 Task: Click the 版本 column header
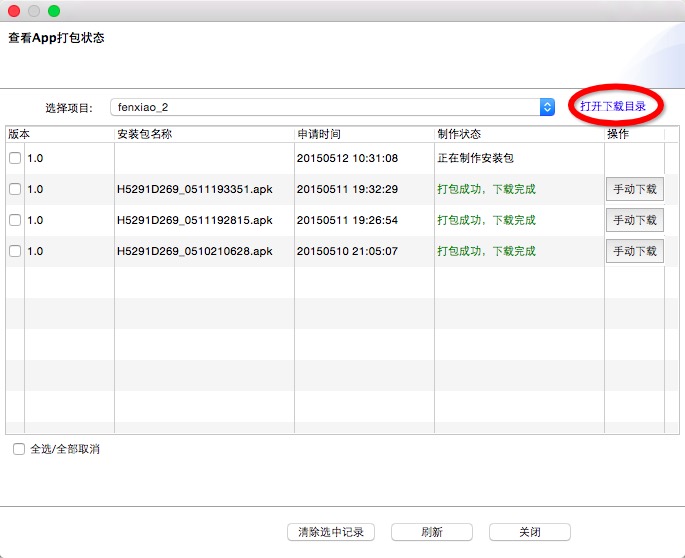point(19,134)
